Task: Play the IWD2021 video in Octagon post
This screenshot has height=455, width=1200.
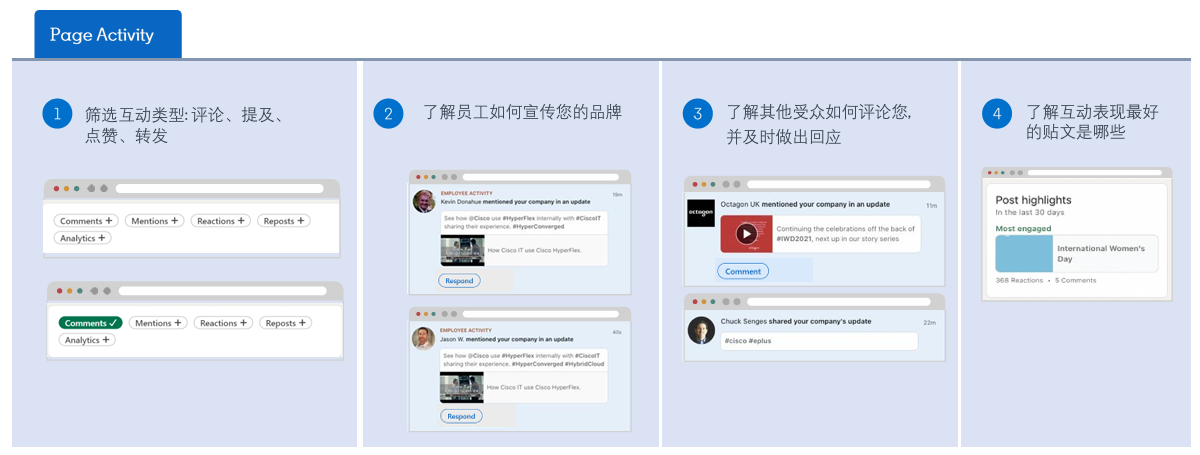Action: pos(746,234)
